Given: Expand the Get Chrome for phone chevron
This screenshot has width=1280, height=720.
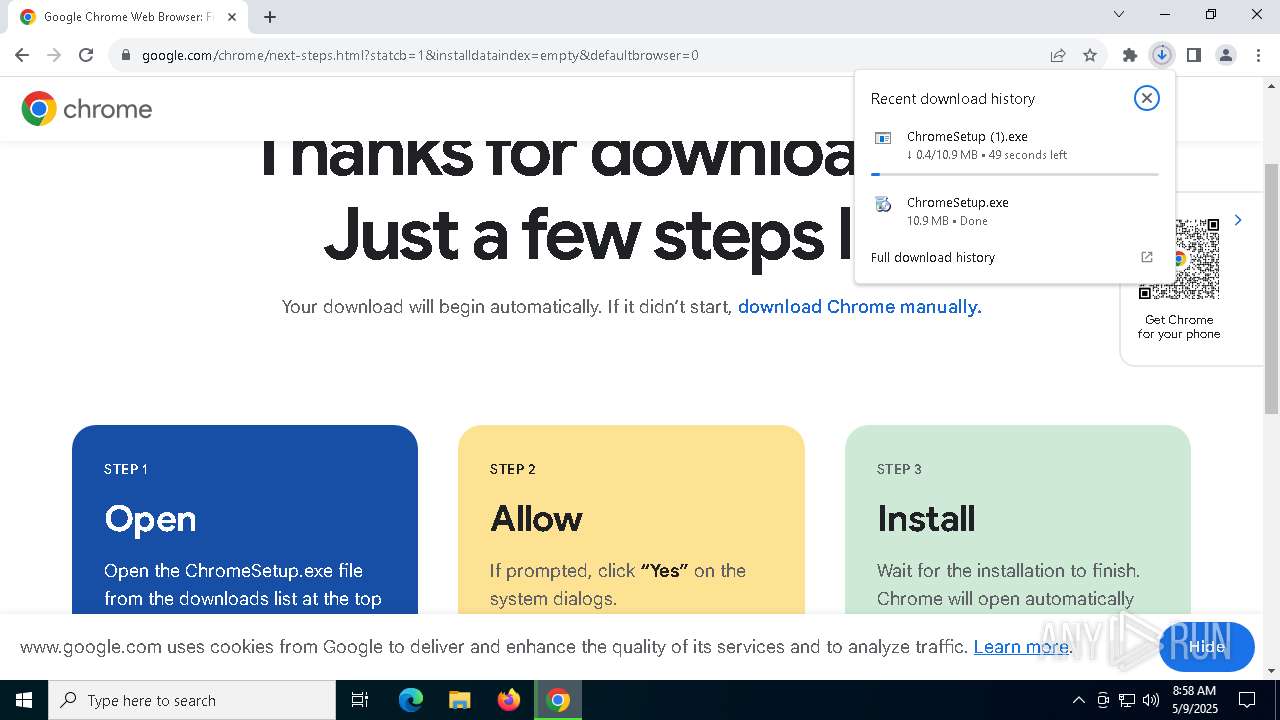Looking at the screenshot, I should [x=1238, y=220].
